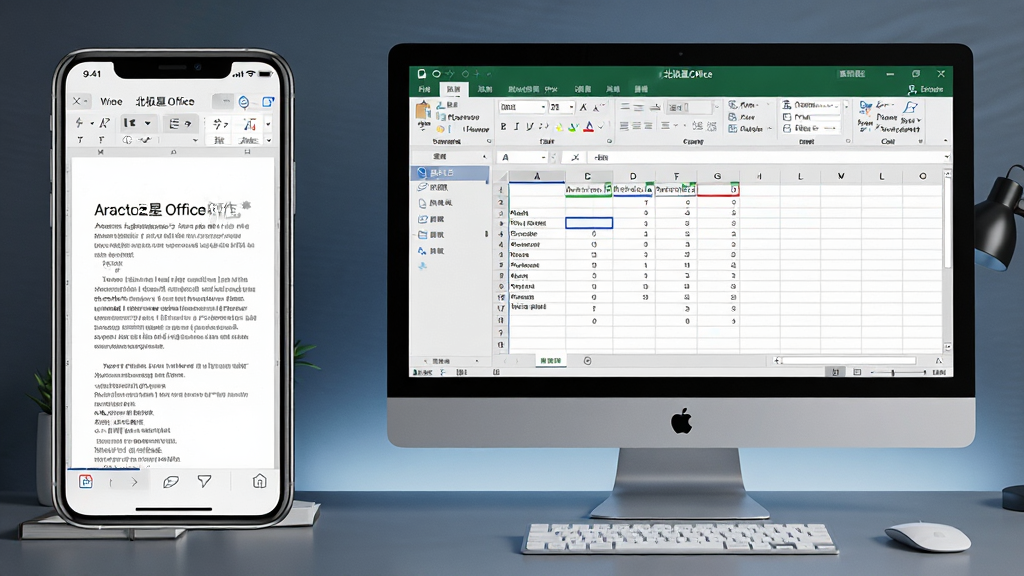The width and height of the screenshot is (1024, 576).
Task: Click the fx insert function icon
Action: 575,157
